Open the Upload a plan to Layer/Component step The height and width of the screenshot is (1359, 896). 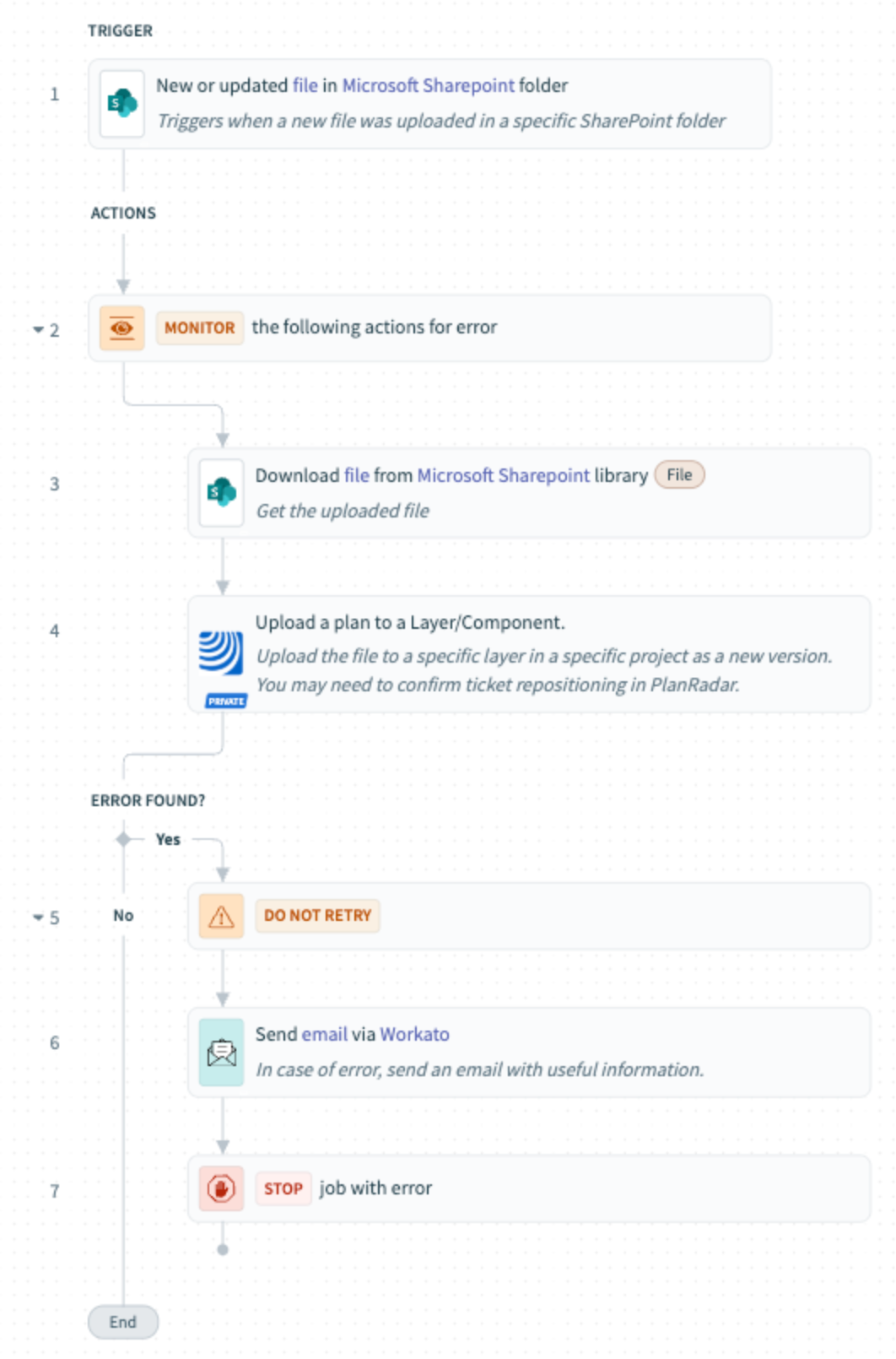pyautogui.click(x=410, y=623)
